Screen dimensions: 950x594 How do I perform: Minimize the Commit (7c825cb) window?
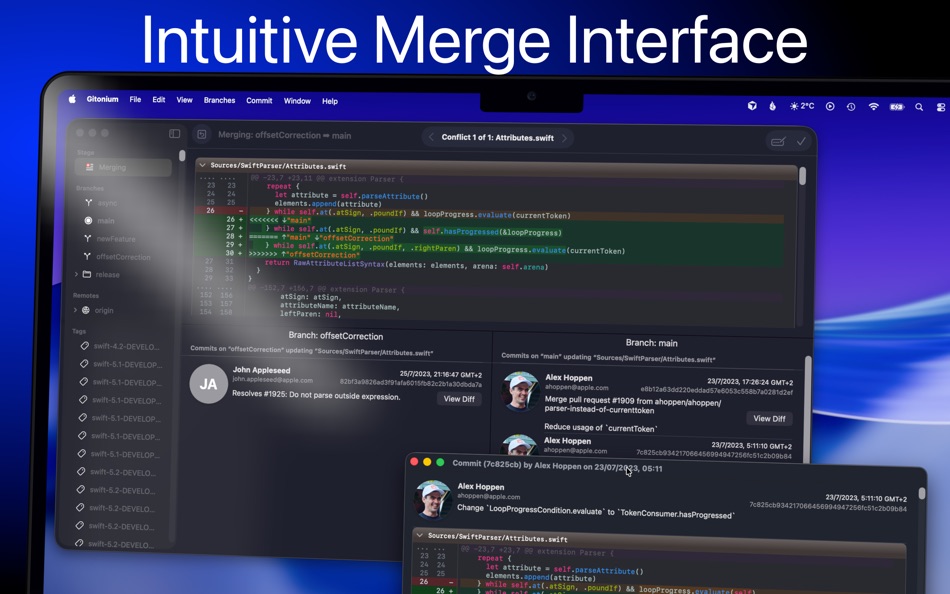[x=427, y=462]
